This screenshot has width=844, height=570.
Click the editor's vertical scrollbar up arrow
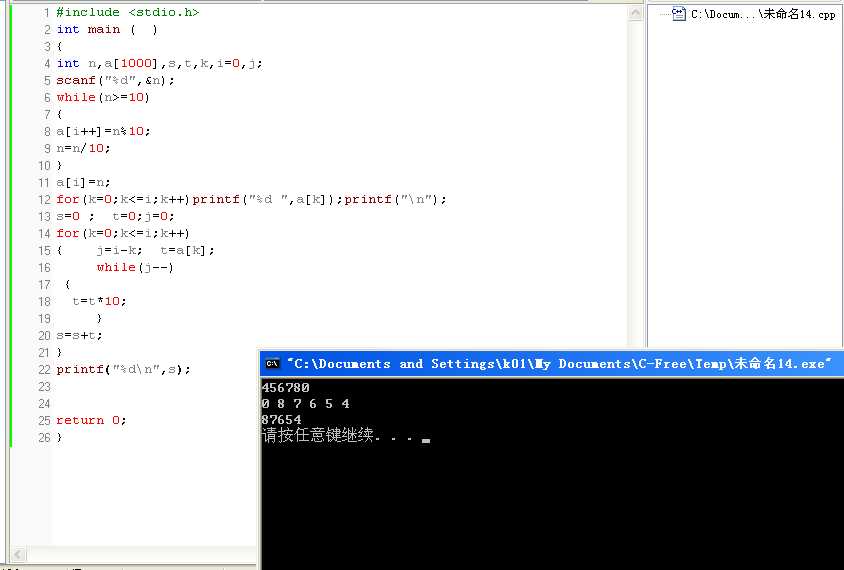coord(636,13)
